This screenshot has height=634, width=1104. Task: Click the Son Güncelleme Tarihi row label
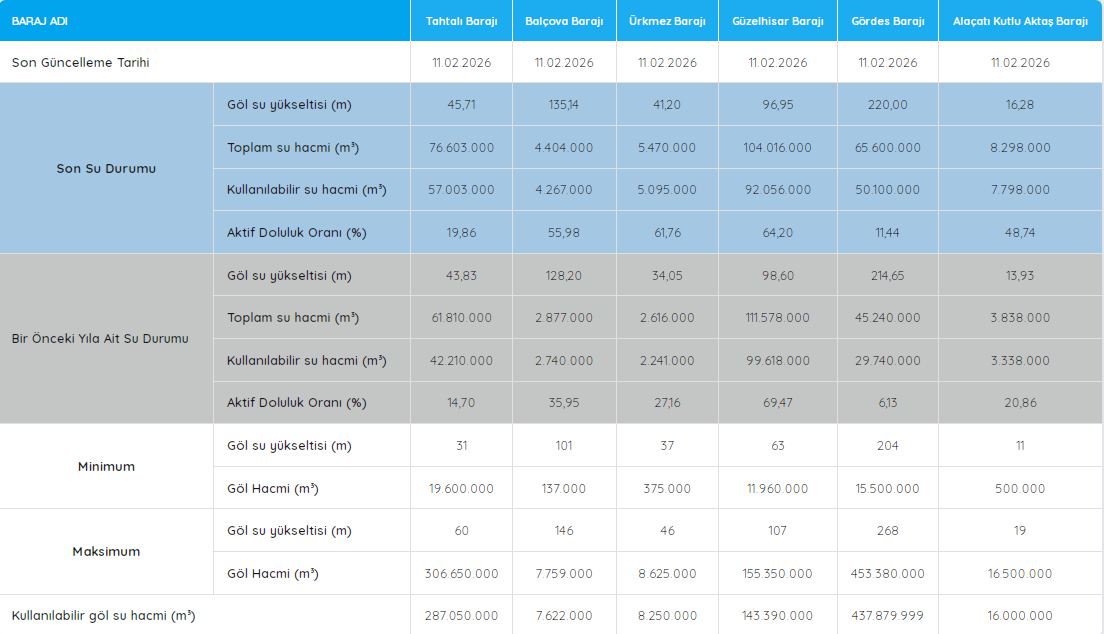(80, 62)
